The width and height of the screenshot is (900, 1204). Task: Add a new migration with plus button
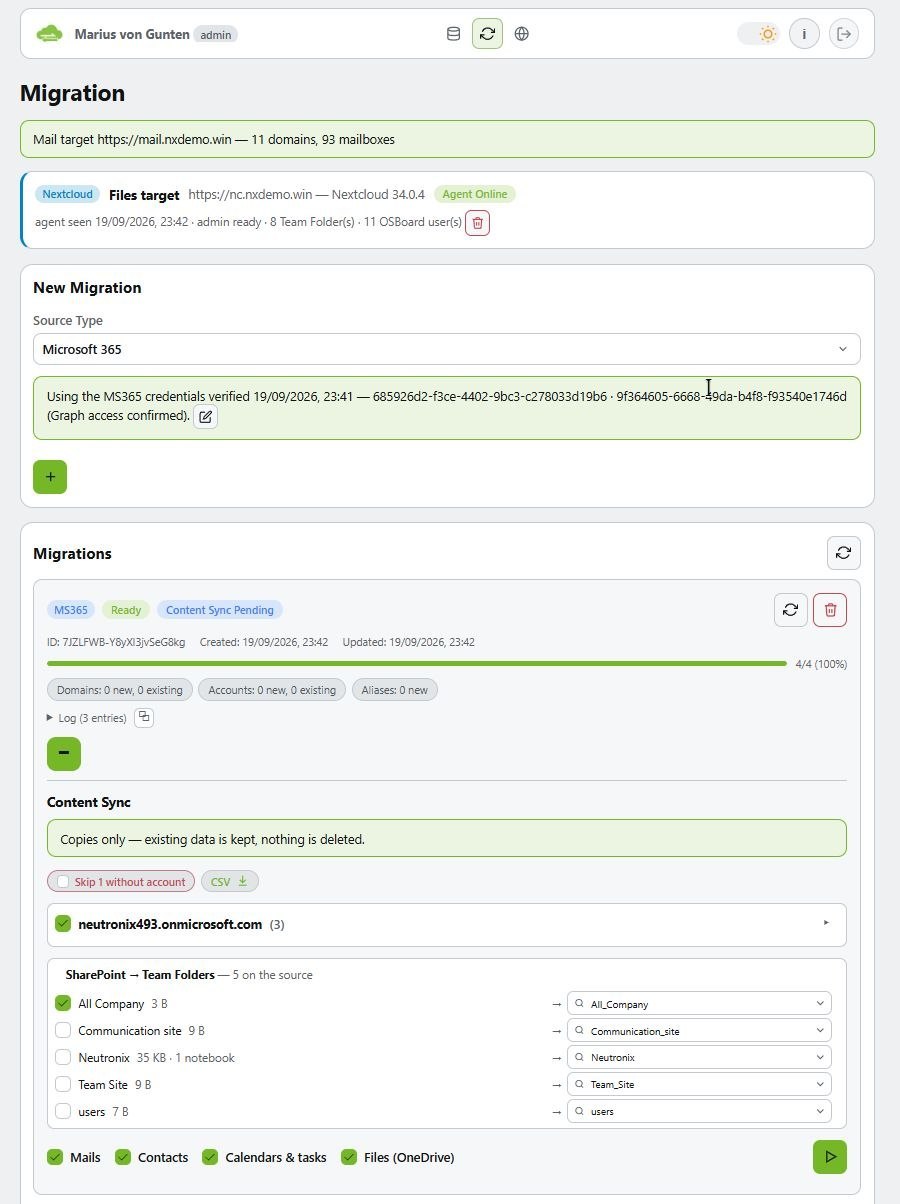click(x=50, y=477)
